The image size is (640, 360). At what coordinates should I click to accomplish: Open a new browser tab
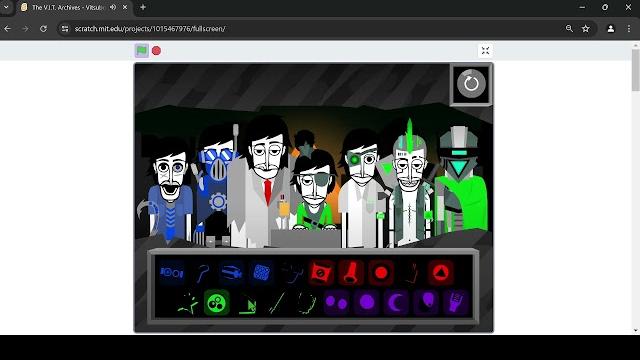[x=143, y=7]
